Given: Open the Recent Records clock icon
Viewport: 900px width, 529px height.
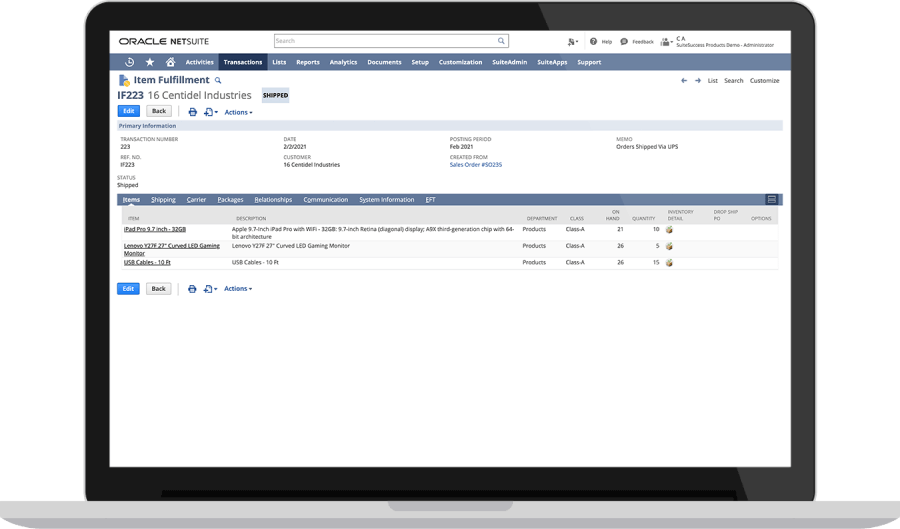Looking at the screenshot, I should pyautogui.click(x=130, y=62).
